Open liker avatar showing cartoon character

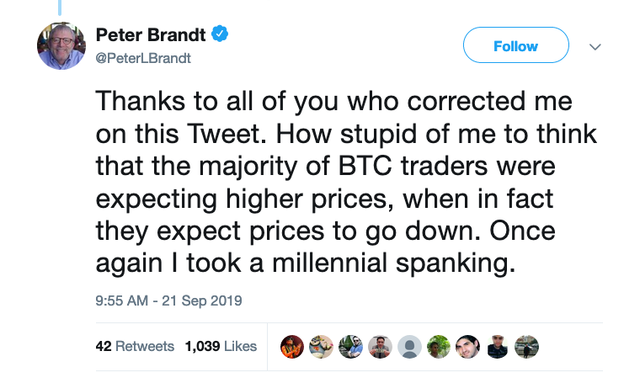321,347
